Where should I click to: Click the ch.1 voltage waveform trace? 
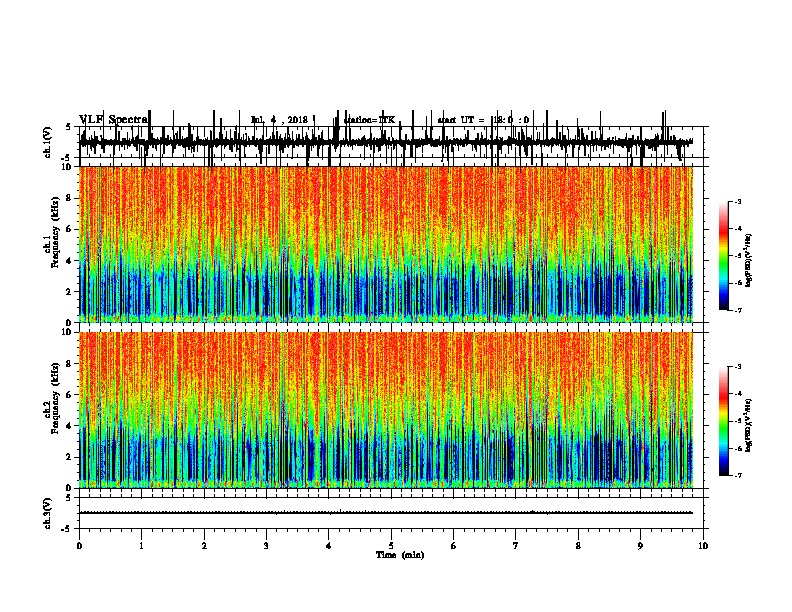(x=386, y=142)
